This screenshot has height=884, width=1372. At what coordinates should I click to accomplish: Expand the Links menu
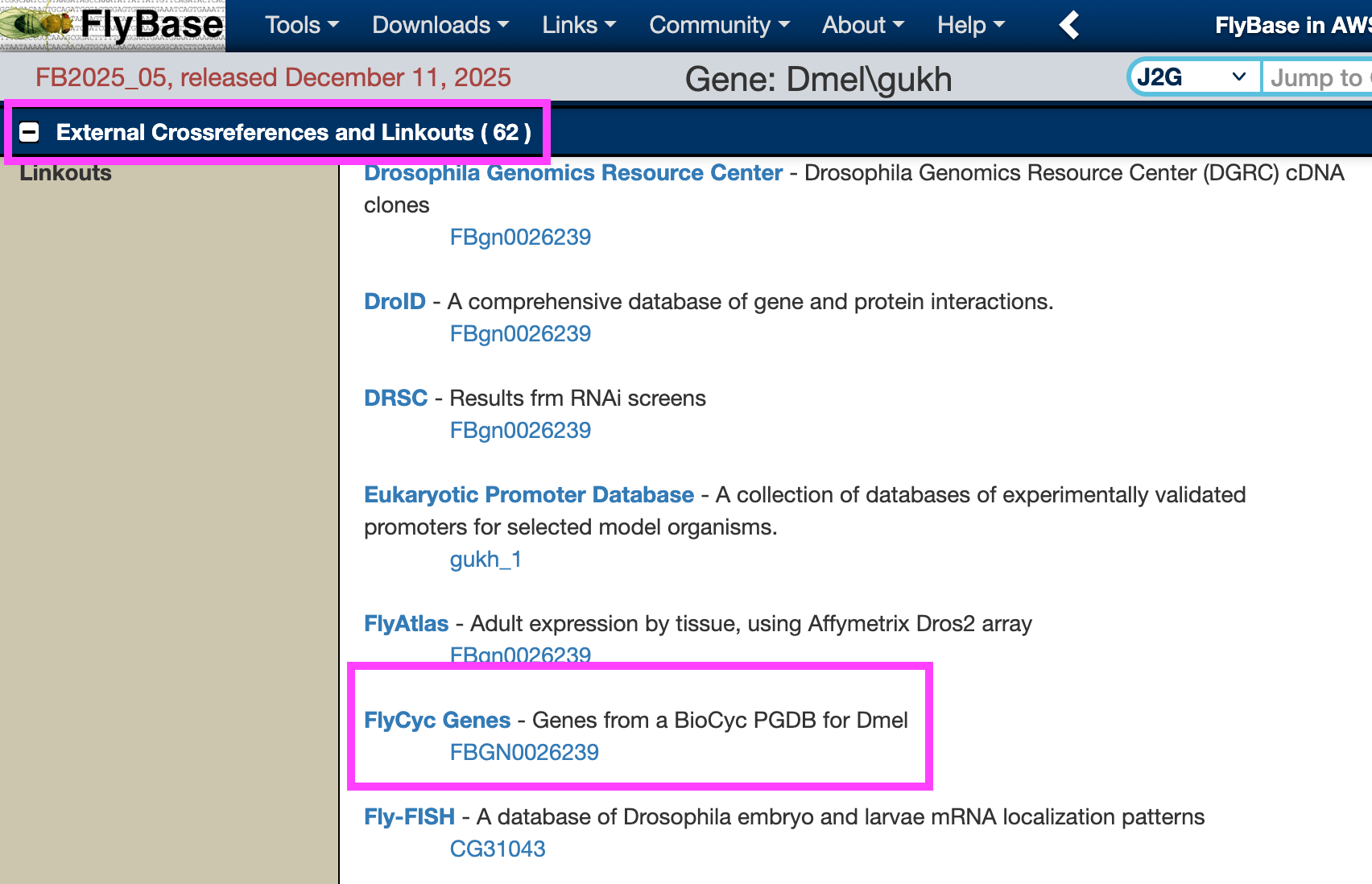point(579,25)
